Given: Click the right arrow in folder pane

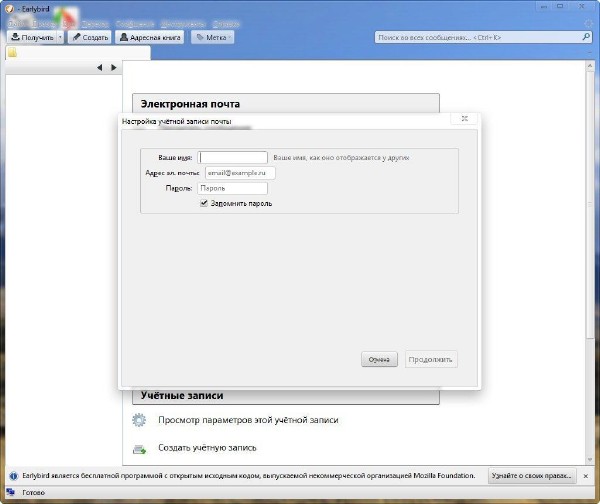Looking at the screenshot, I should pyautogui.click(x=113, y=68).
